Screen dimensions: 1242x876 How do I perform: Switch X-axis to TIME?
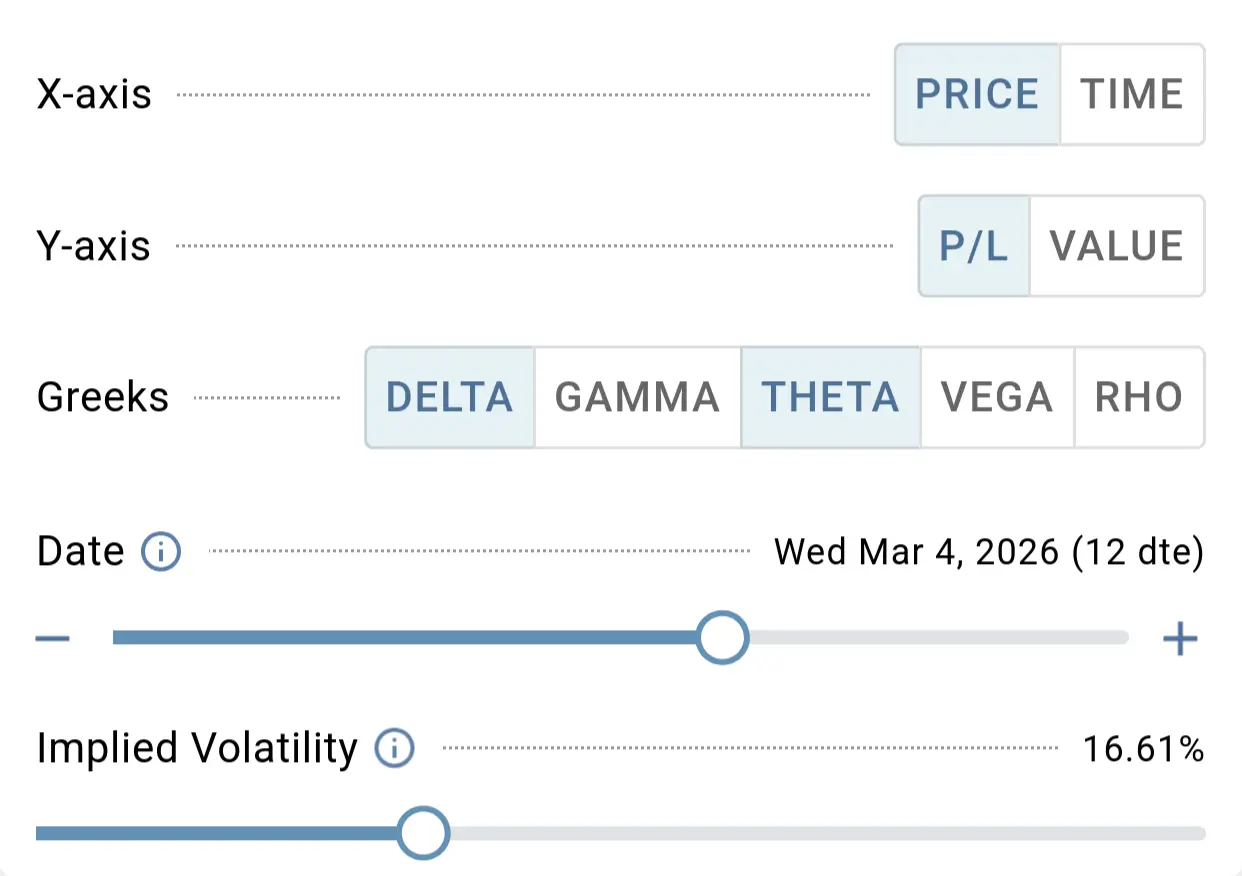click(x=1131, y=94)
